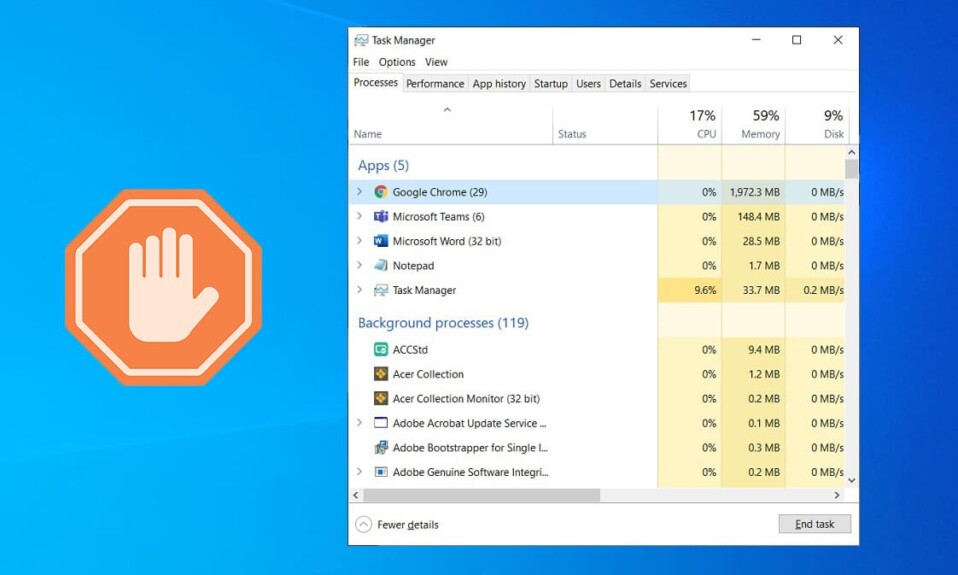Click the Fewer details link

pos(408,524)
